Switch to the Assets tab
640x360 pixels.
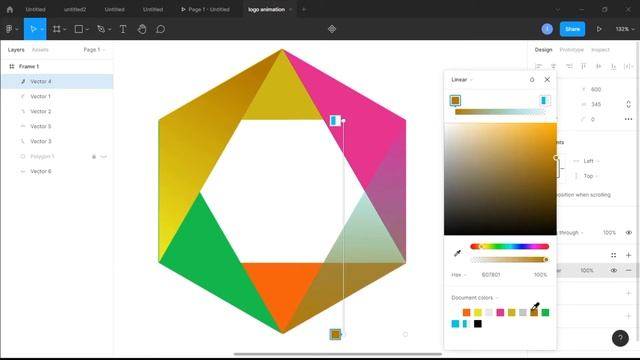point(40,50)
